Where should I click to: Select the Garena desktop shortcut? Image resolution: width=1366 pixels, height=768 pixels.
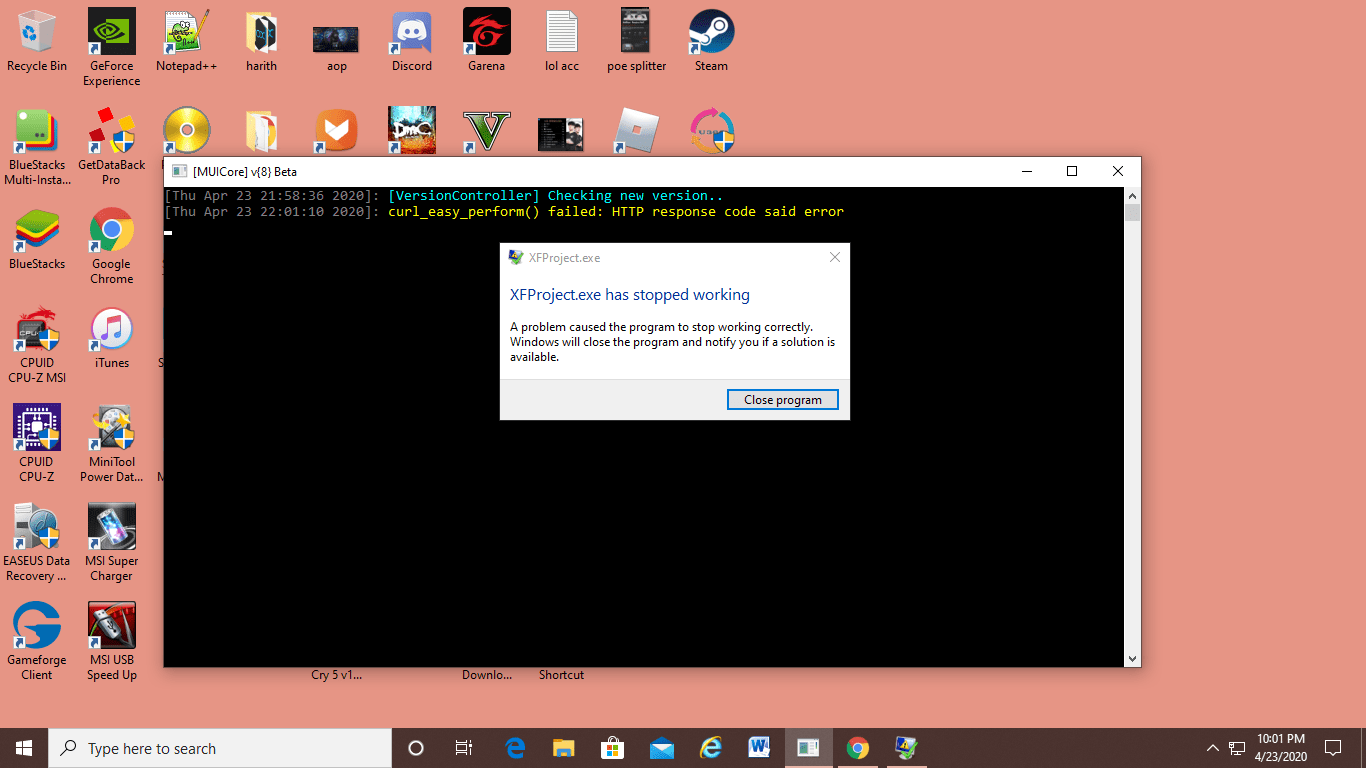(487, 41)
